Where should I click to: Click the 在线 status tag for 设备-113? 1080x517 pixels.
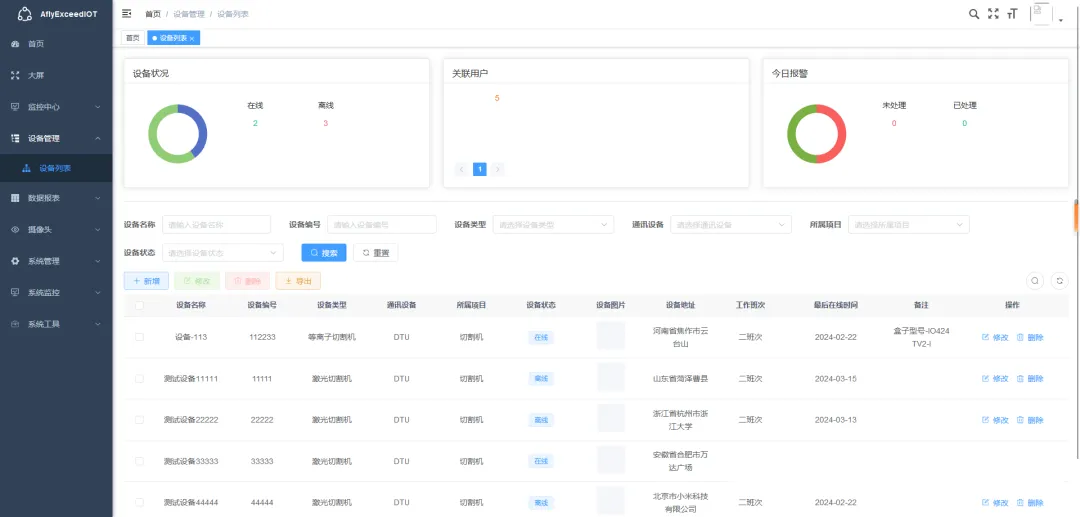click(x=541, y=337)
